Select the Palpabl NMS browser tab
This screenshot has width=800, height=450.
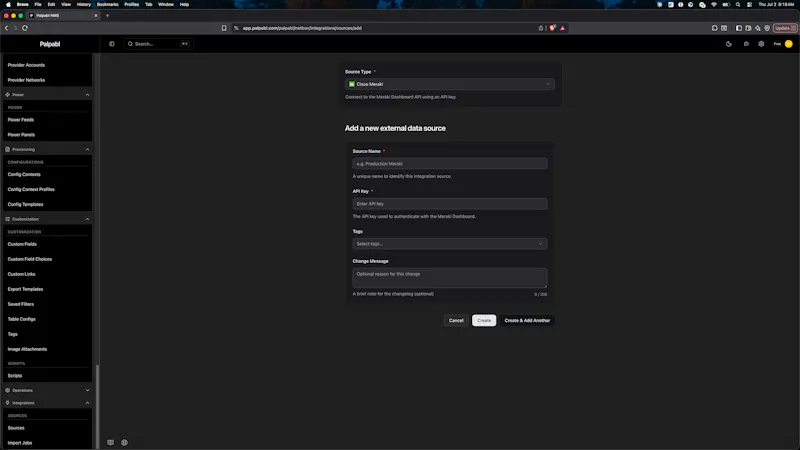tap(63, 15)
